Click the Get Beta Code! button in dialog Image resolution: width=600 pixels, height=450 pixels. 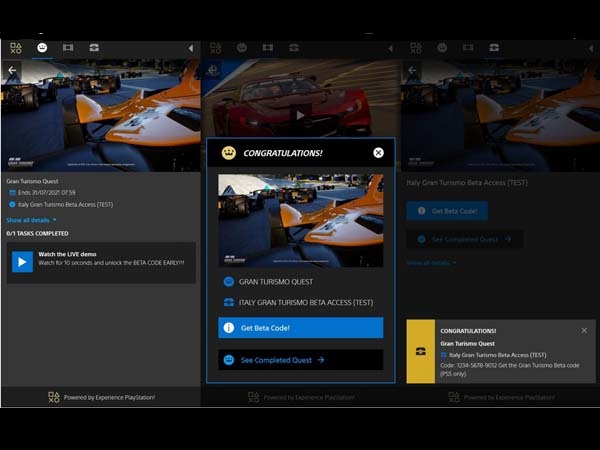[301, 328]
